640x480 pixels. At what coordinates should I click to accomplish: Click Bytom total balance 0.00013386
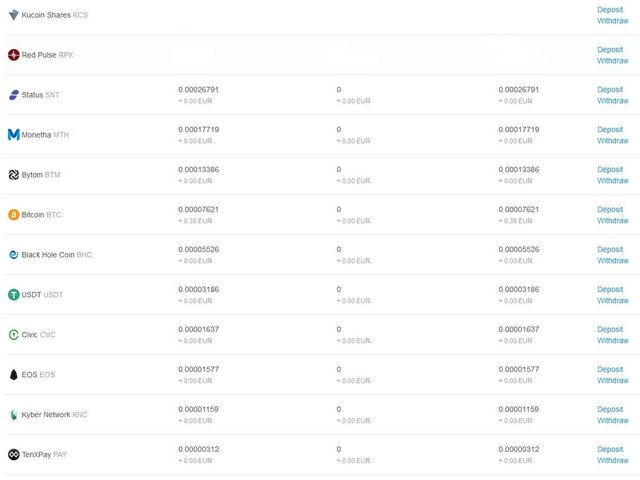click(x=519, y=170)
